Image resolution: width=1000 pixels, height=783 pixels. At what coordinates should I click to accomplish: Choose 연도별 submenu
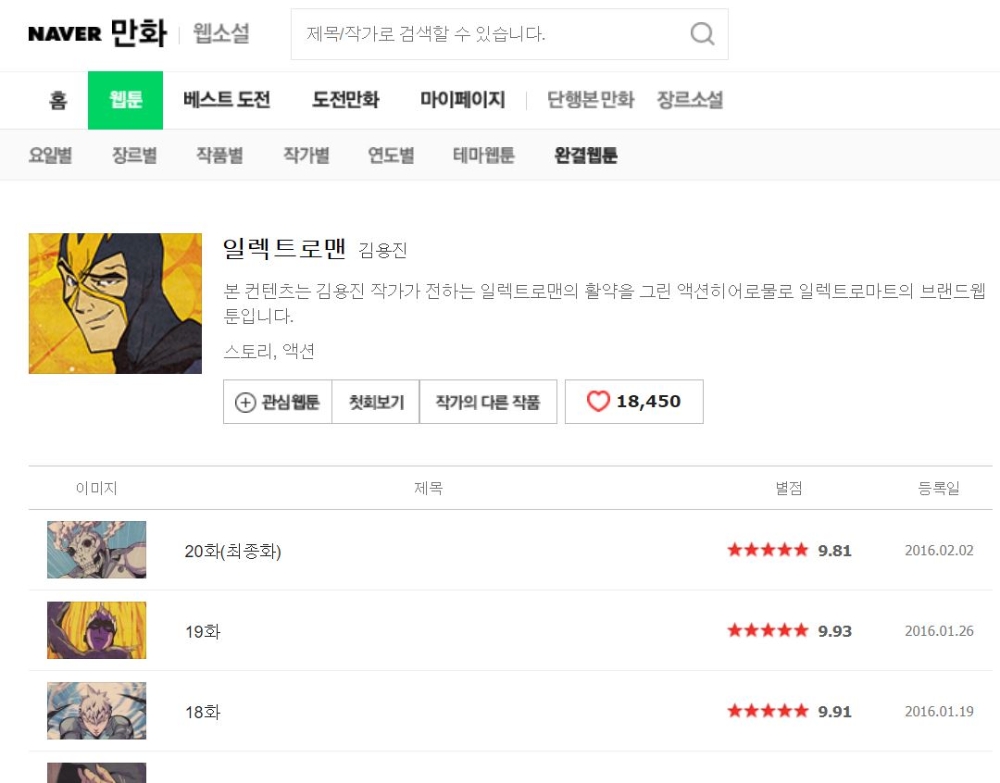[391, 155]
